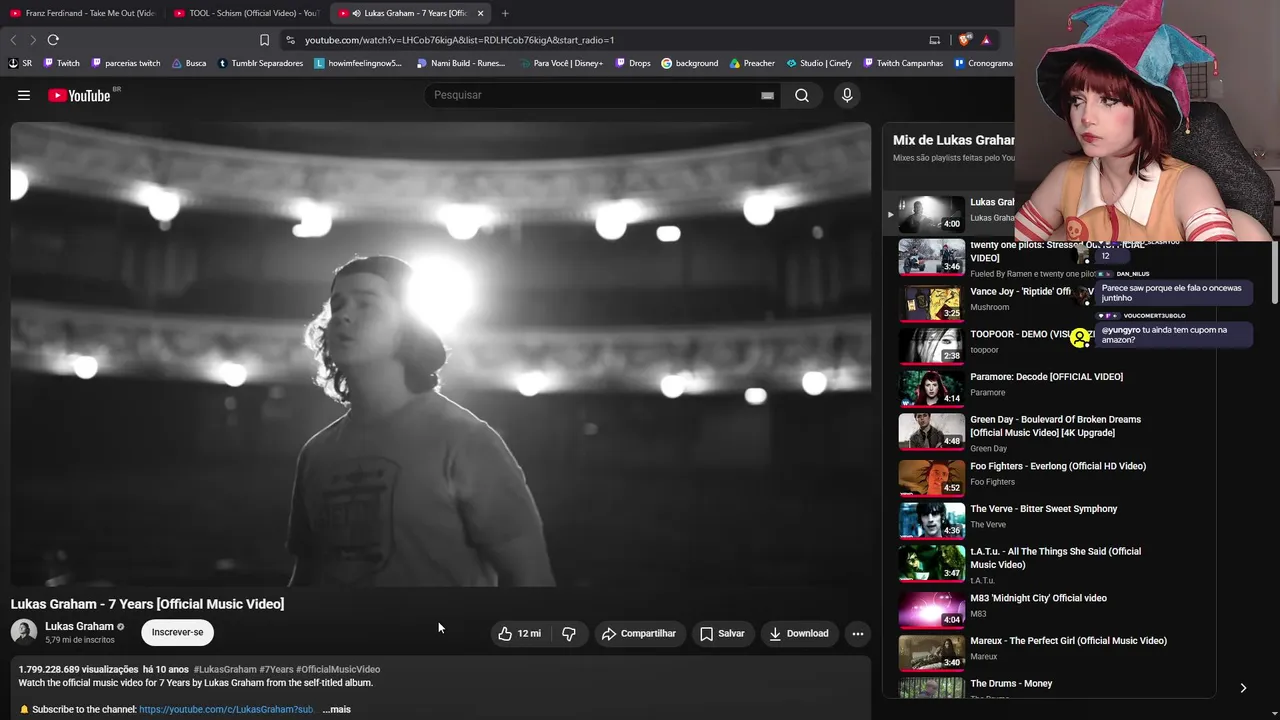Click next arrow at the playlist bottom

click(x=1243, y=688)
